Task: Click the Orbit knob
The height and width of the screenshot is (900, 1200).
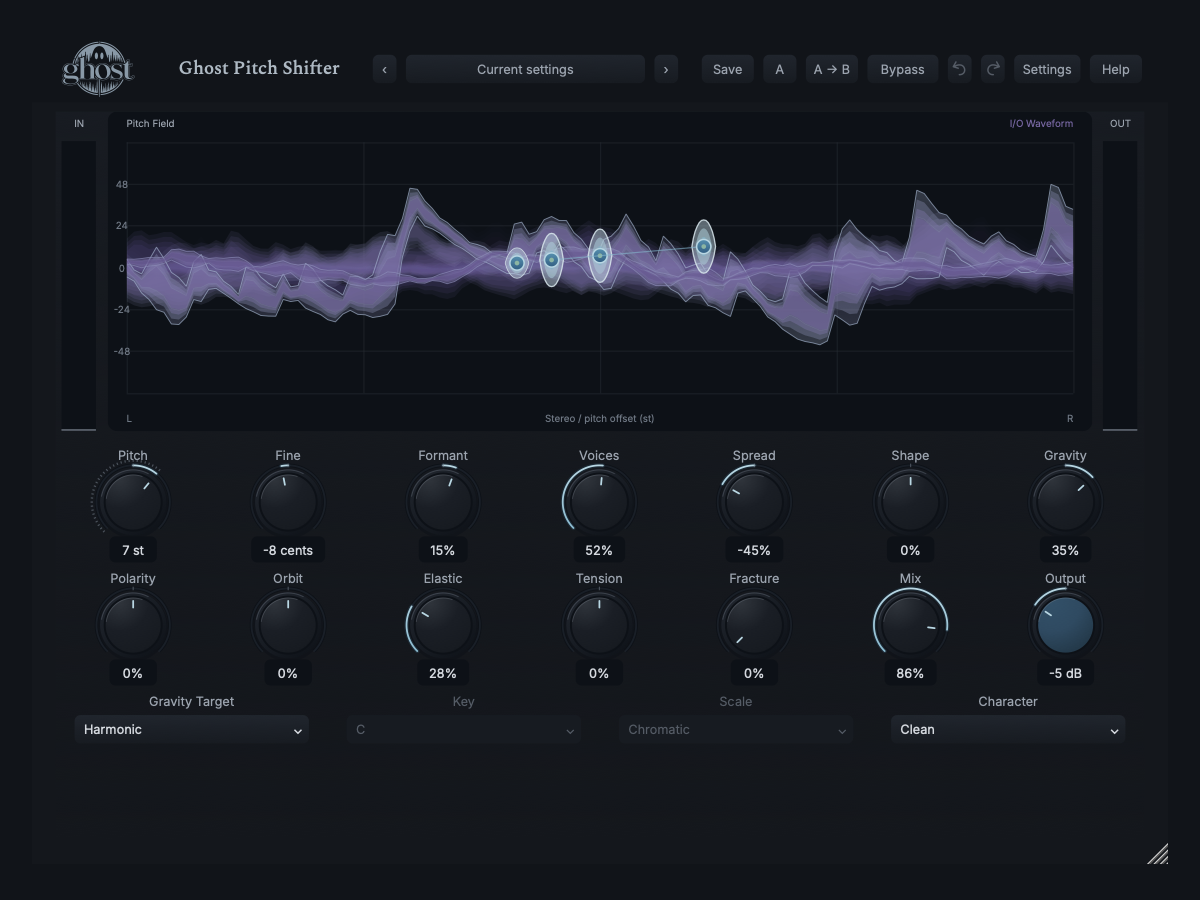Action: coord(288,624)
